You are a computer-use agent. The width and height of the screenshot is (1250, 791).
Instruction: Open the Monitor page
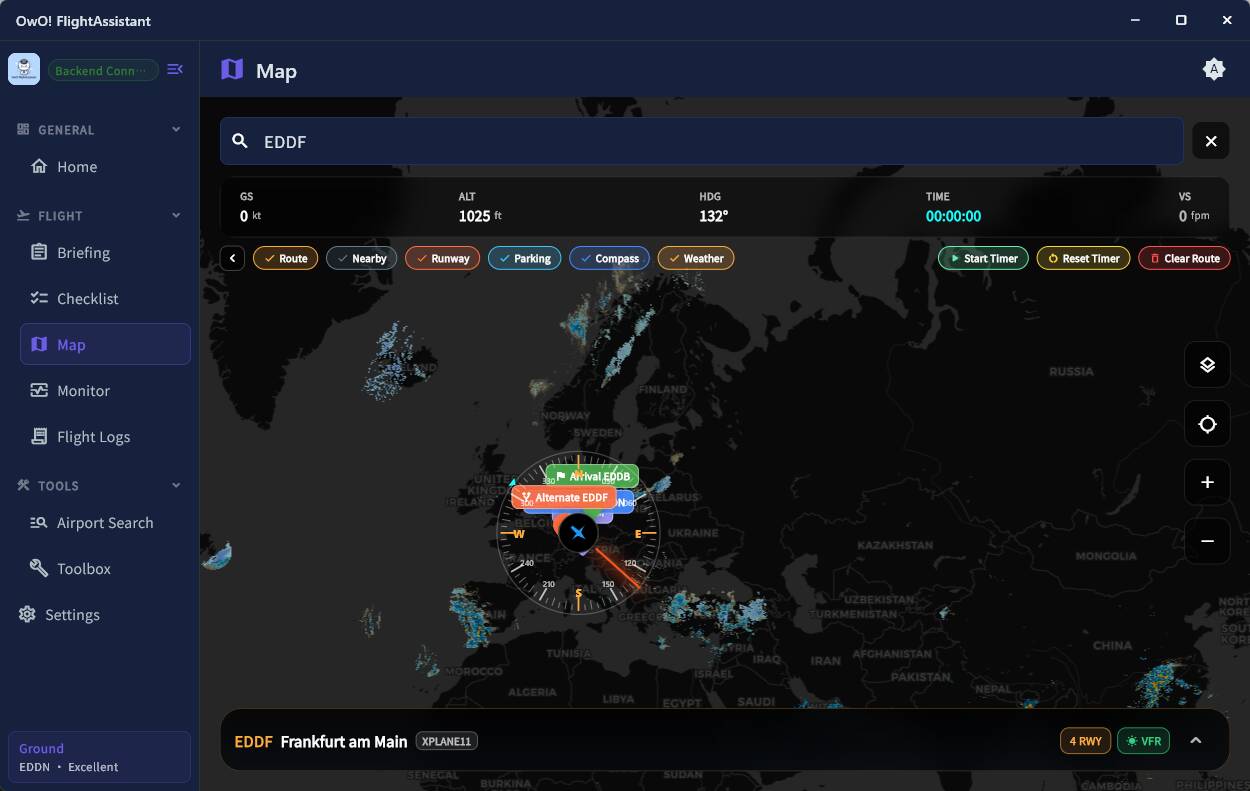point(105,391)
